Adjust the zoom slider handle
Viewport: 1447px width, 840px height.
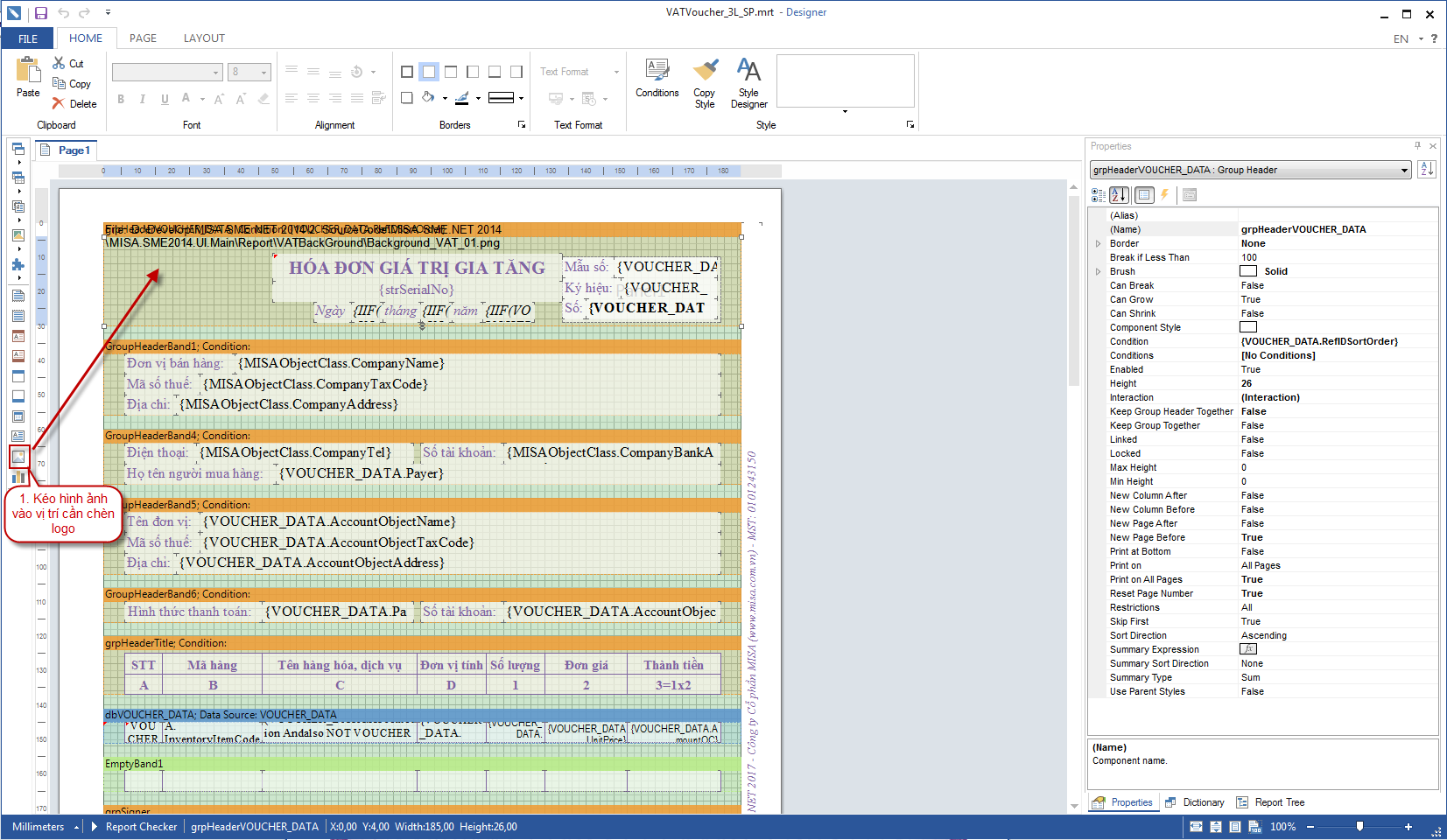1359,826
